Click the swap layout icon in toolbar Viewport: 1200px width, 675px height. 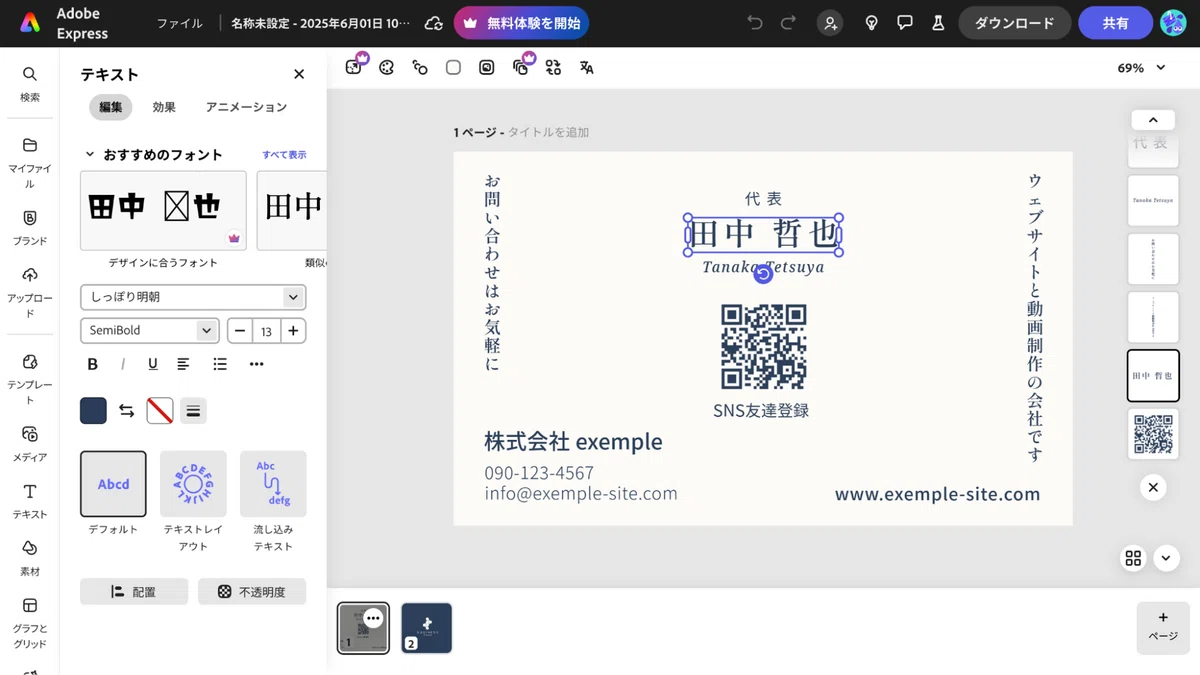(x=554, y=67)
